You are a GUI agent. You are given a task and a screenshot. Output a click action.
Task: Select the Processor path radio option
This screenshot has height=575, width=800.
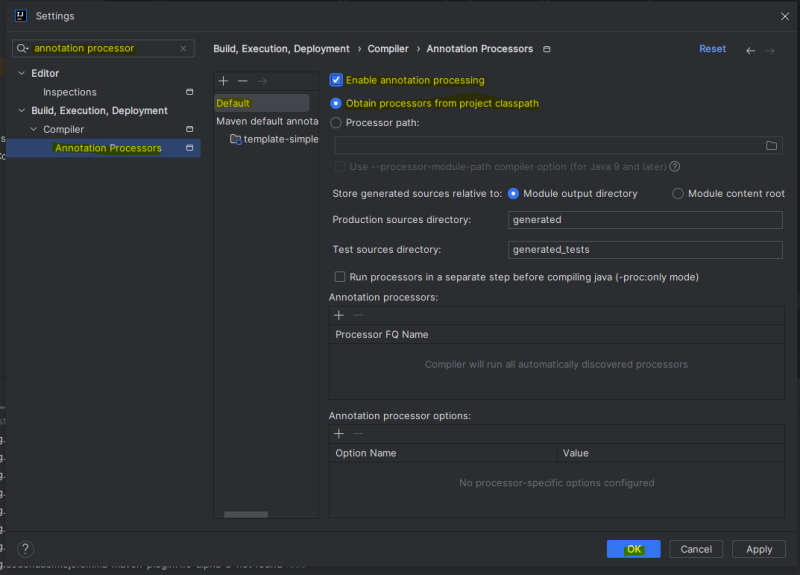pyautogui.click(x=336, y=123)
